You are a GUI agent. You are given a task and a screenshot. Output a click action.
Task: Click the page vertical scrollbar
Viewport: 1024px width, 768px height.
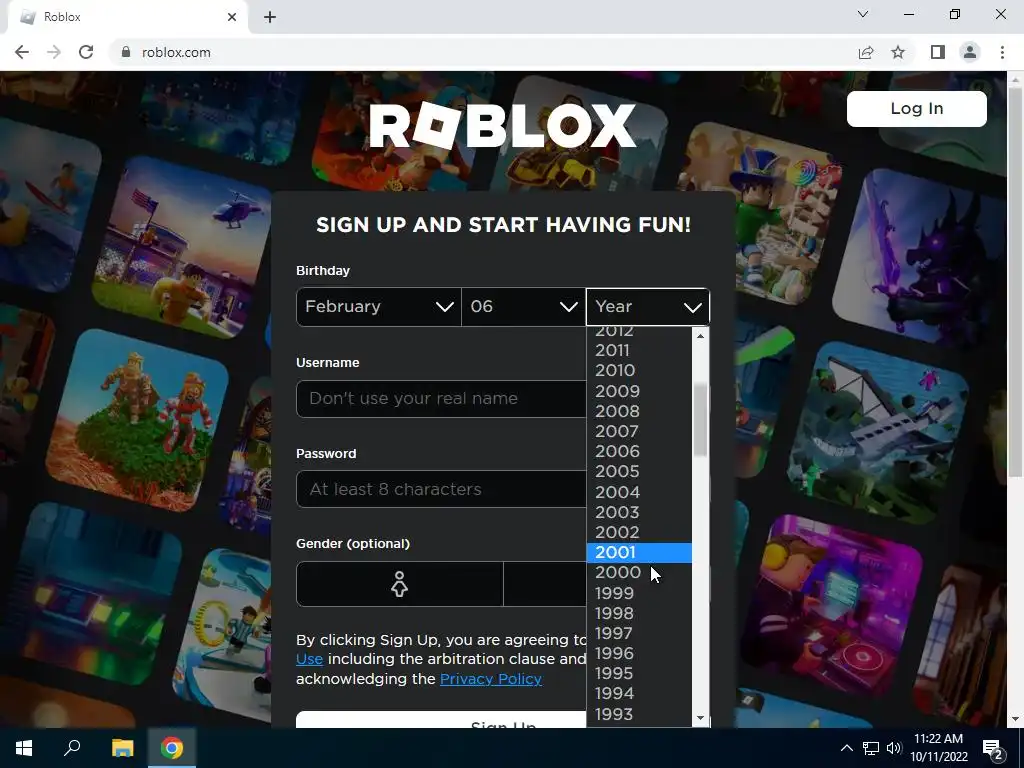point(1016,282)
